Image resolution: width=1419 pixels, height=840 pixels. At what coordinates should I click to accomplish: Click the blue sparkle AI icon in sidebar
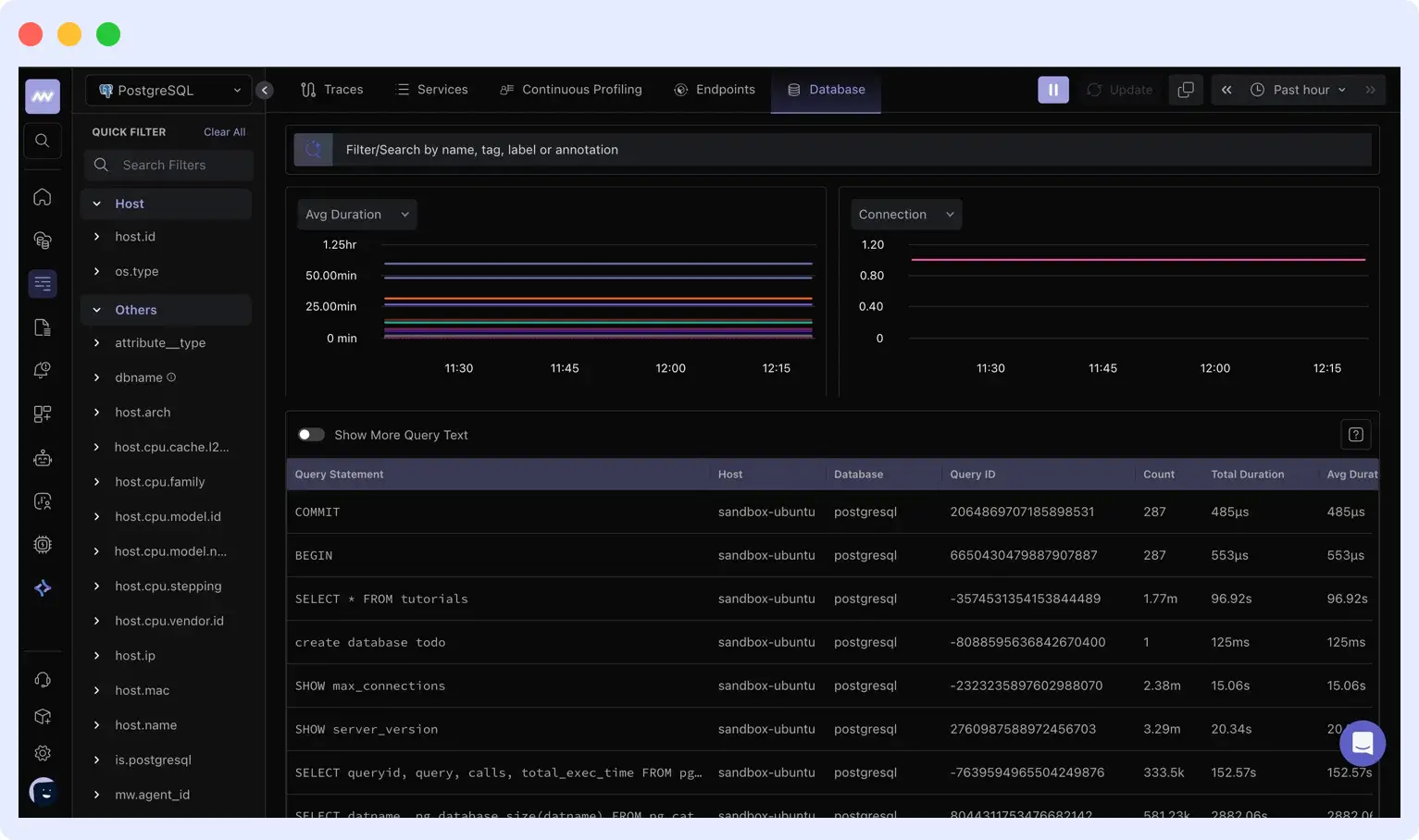pyautogui.click(x=43, y=588)
